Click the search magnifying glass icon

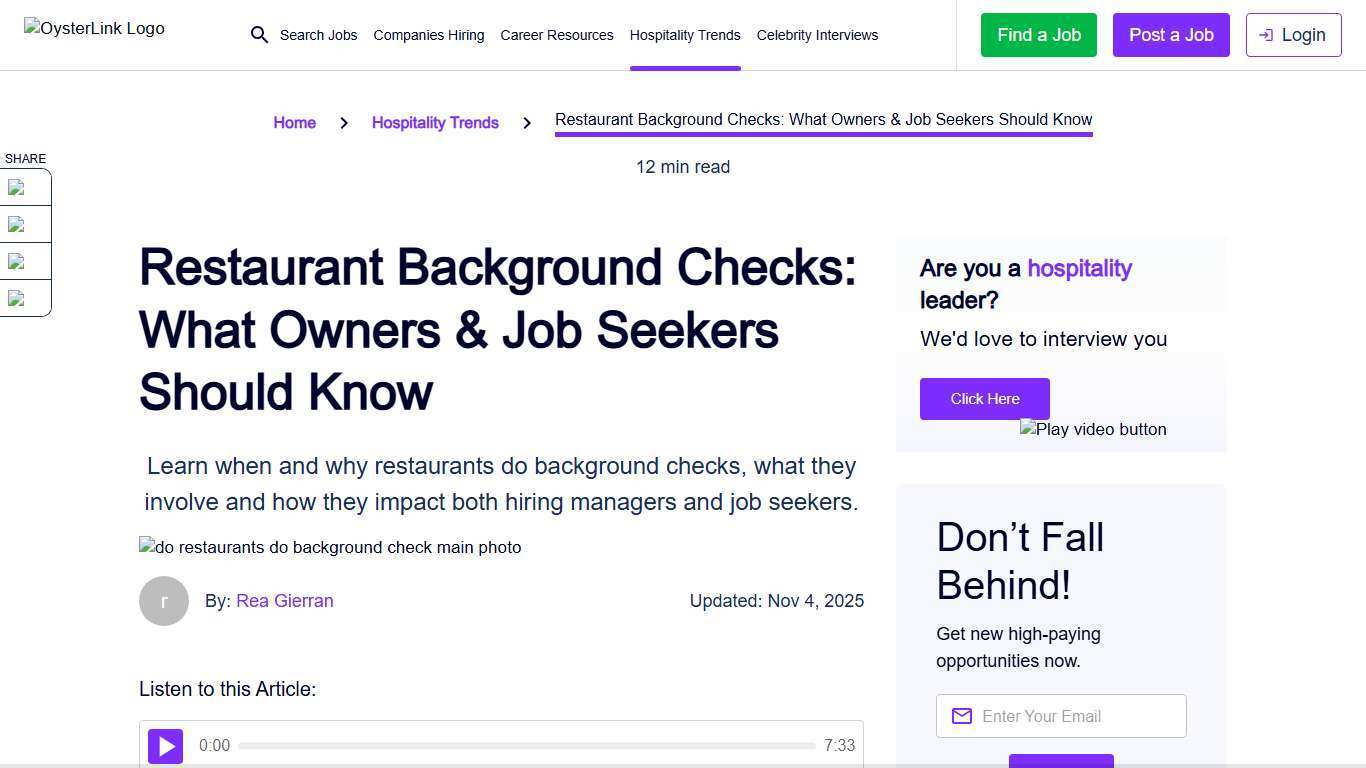click(x=259, y=35)
